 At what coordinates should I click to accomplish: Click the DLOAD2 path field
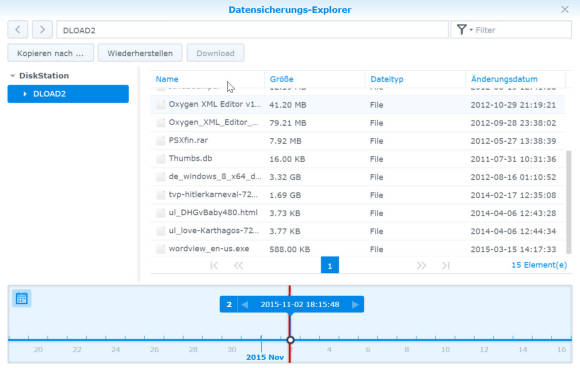252,30
